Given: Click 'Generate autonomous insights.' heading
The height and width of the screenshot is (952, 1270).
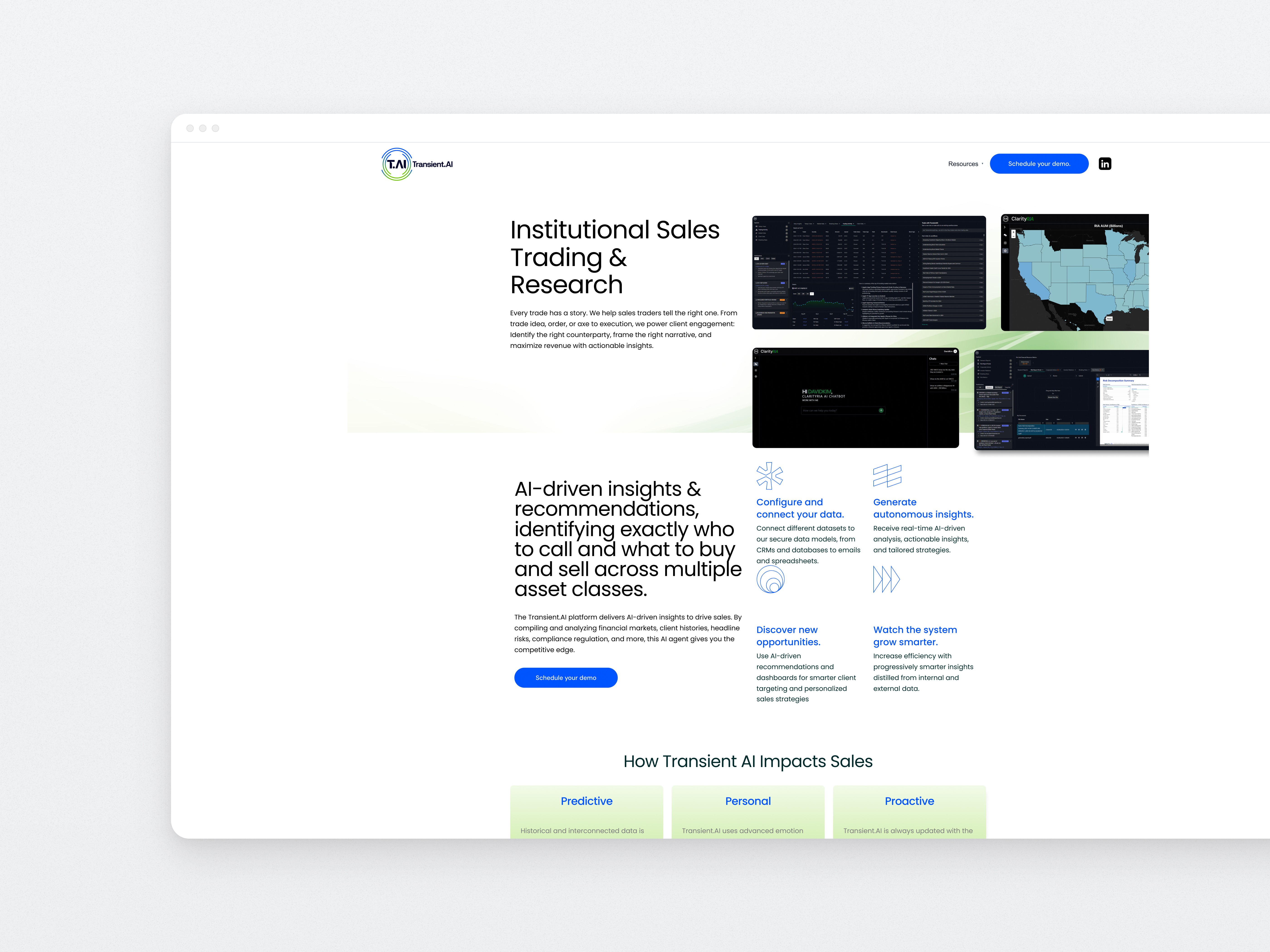Looking at the screenshot, I should 923,508.
